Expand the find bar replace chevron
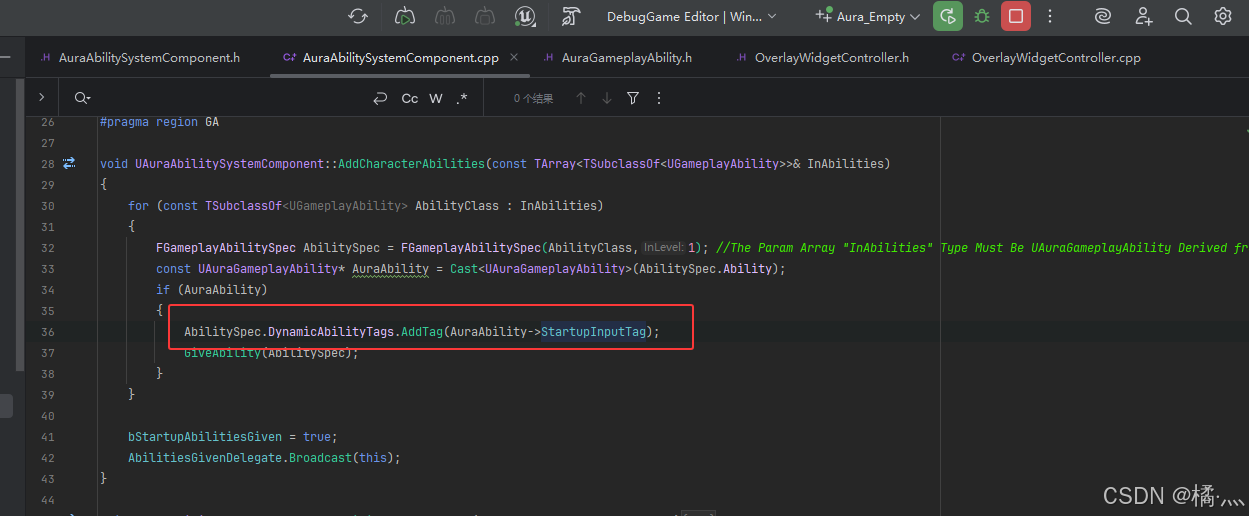Viewport: 1249px width, 516px height. (x=41, y=98)
